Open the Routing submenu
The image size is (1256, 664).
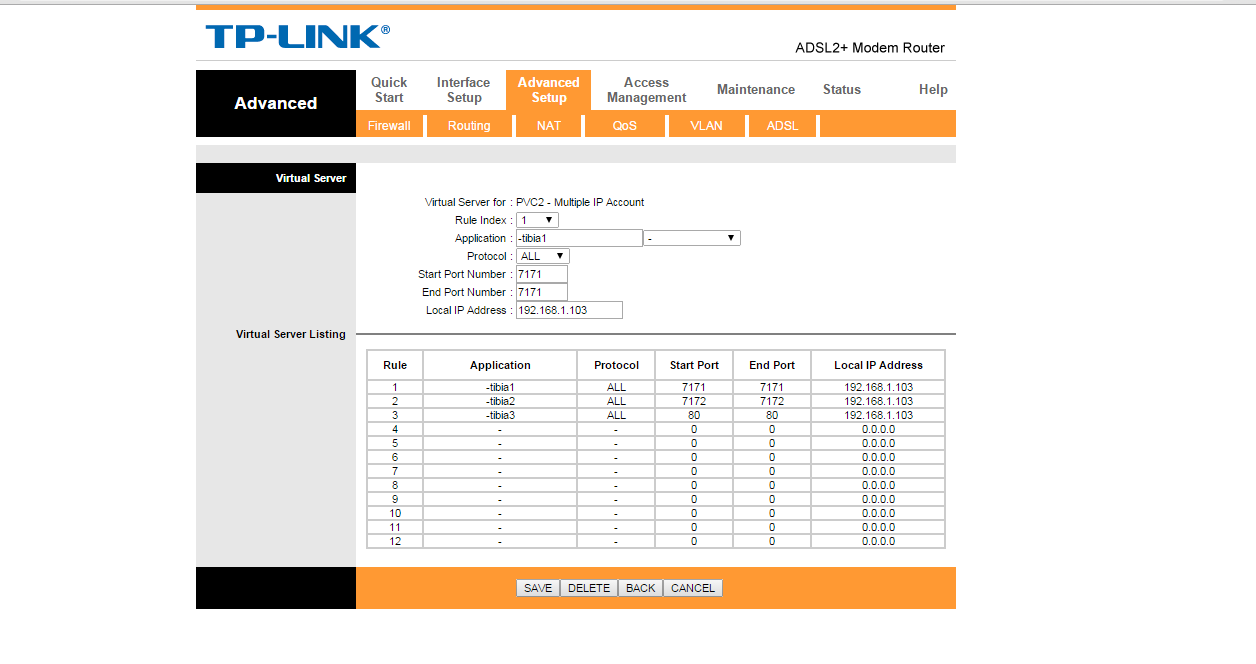469,126
